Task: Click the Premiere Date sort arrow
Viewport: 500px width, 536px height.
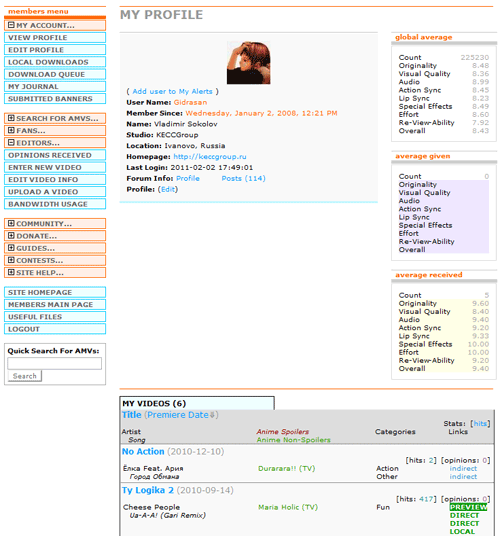Action: (x=212, y=415)
